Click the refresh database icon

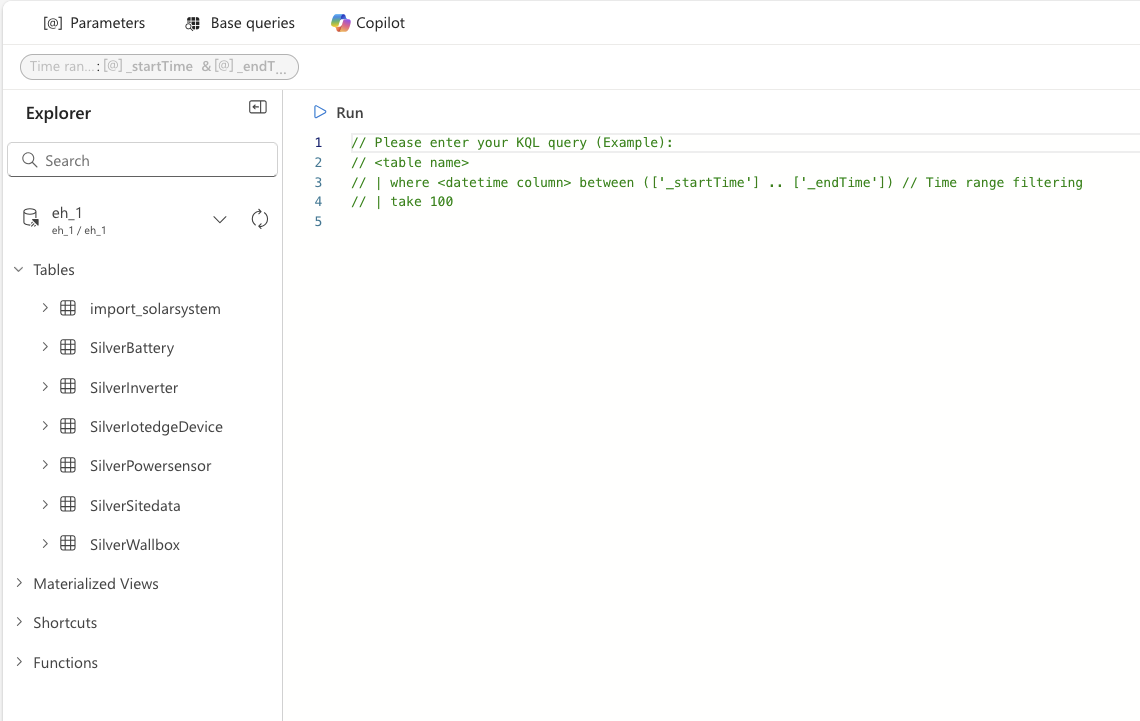point(260,219)
